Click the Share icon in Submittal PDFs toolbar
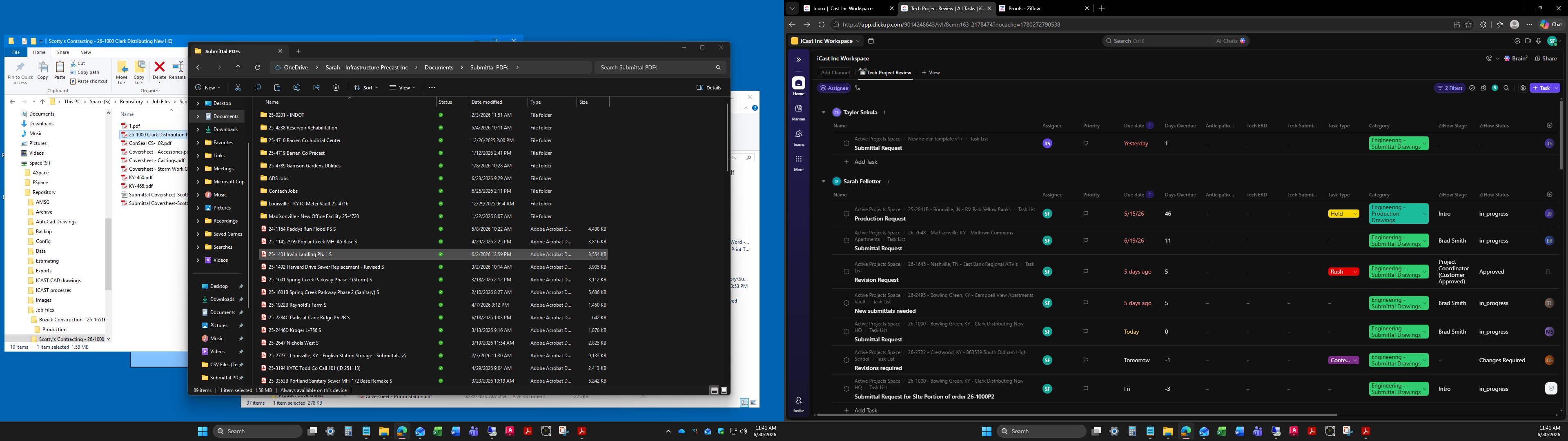This screenshot has height=441, width=1568. (x=316, y=88)
